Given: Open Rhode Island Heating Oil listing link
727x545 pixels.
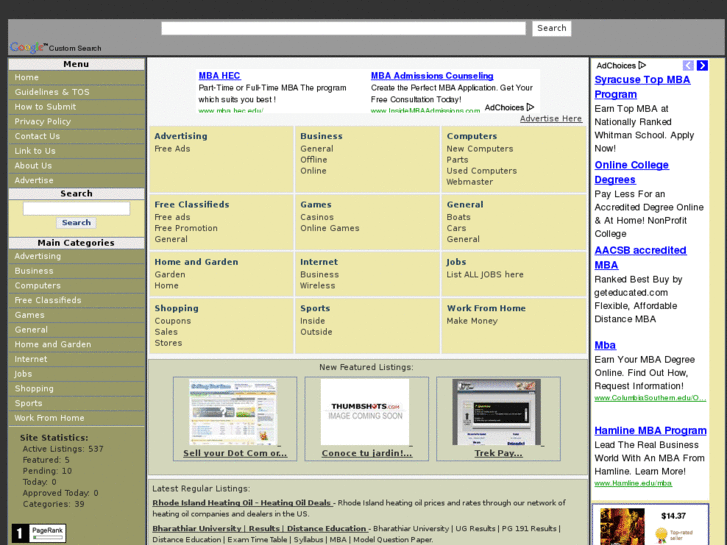Looking at the screenshot, I should pos(242,503).
